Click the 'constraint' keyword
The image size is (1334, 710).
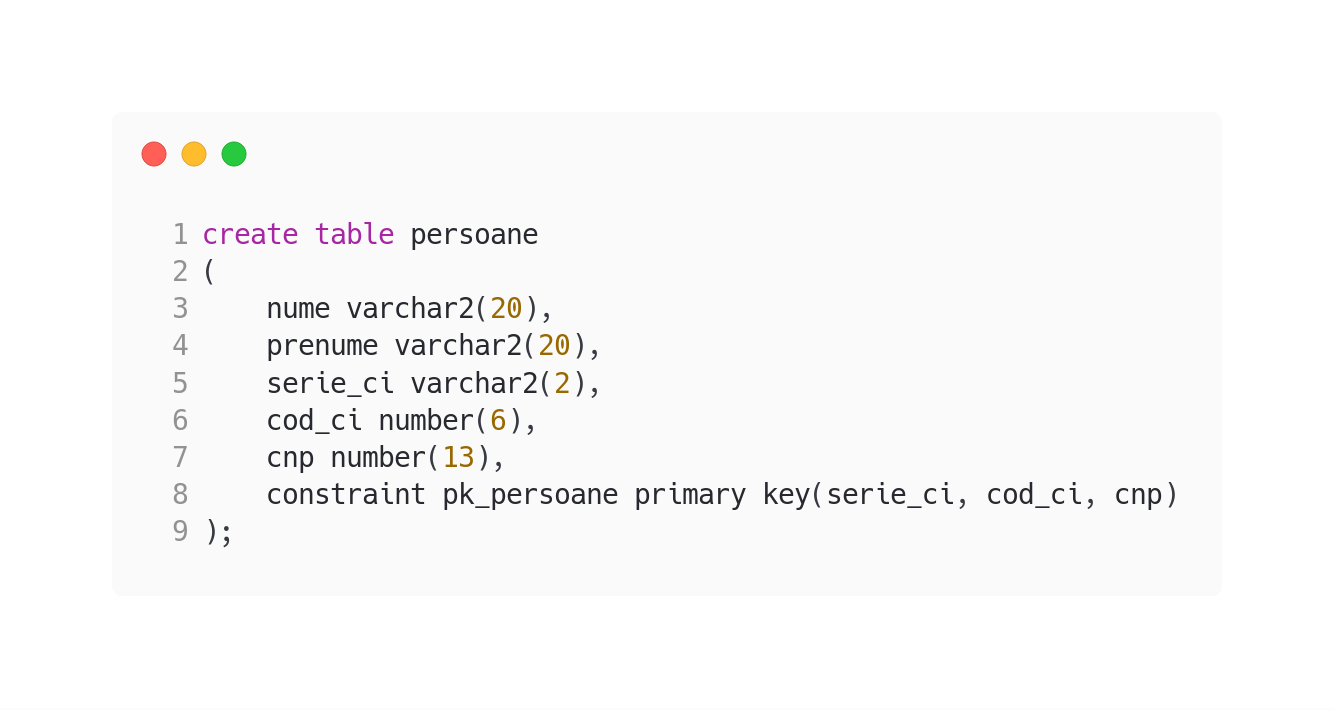[x=346, y=495]
